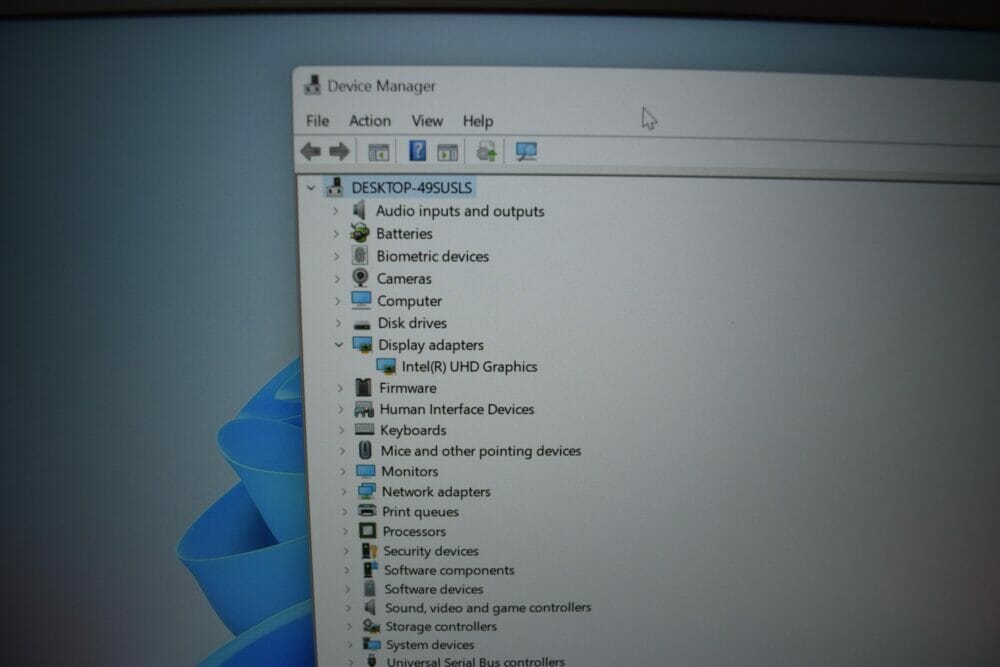Click the Cameras webcam icon
This screenshot has width=1000, height=667.
(x=360, y=277)
